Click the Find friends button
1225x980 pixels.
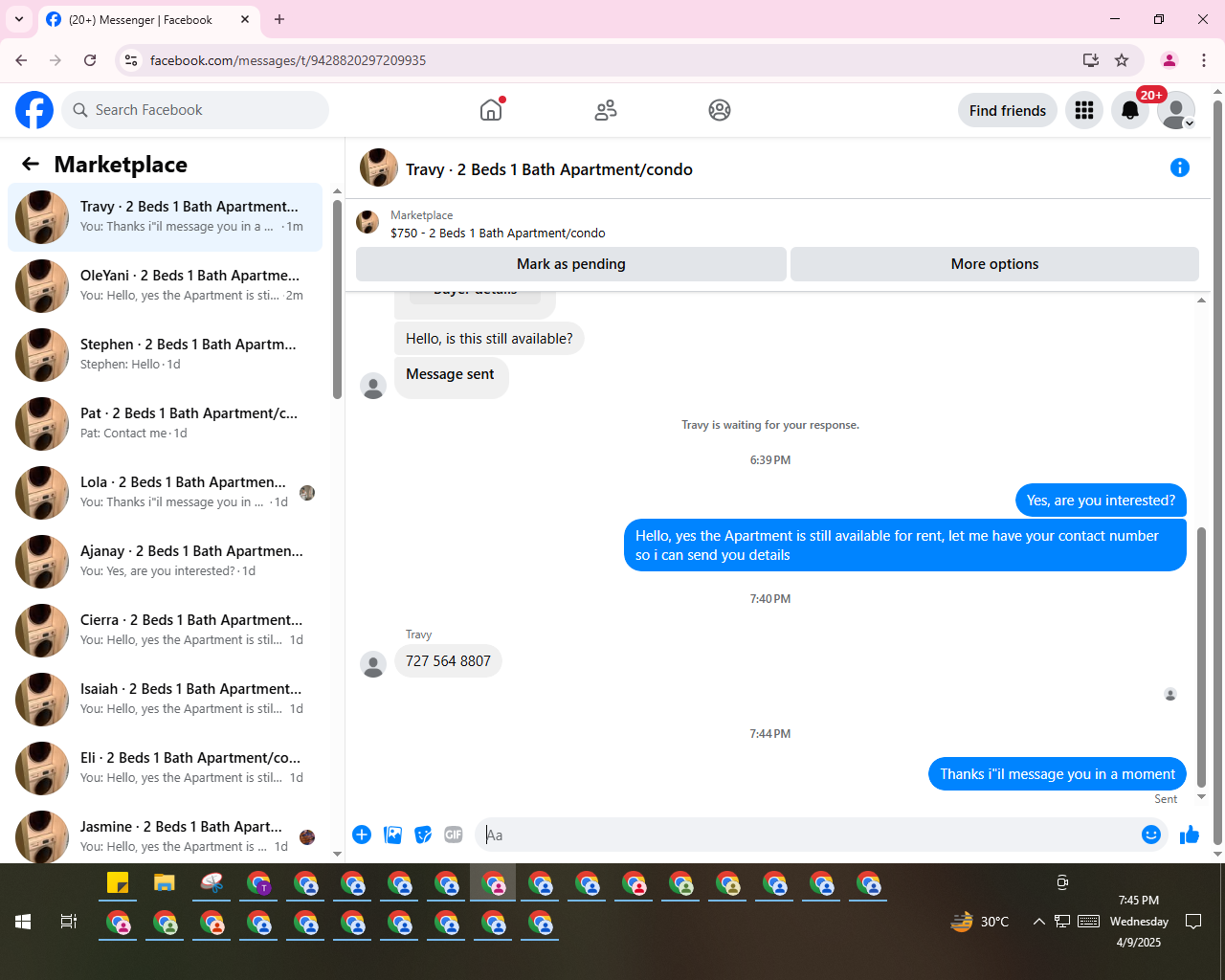coord(1008,110)
